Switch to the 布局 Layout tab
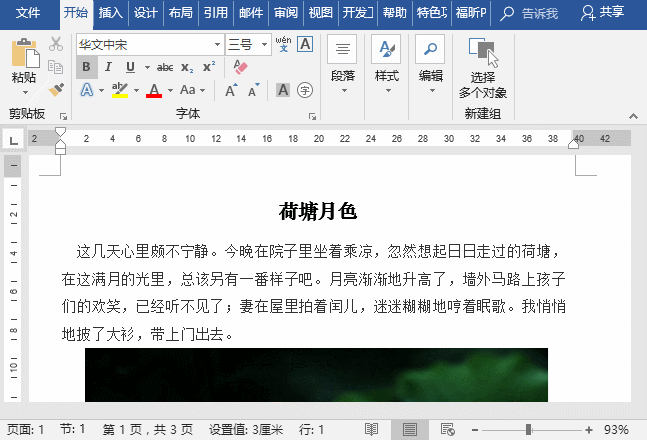Screen dimensions: 647x440 tap(181, 13)
